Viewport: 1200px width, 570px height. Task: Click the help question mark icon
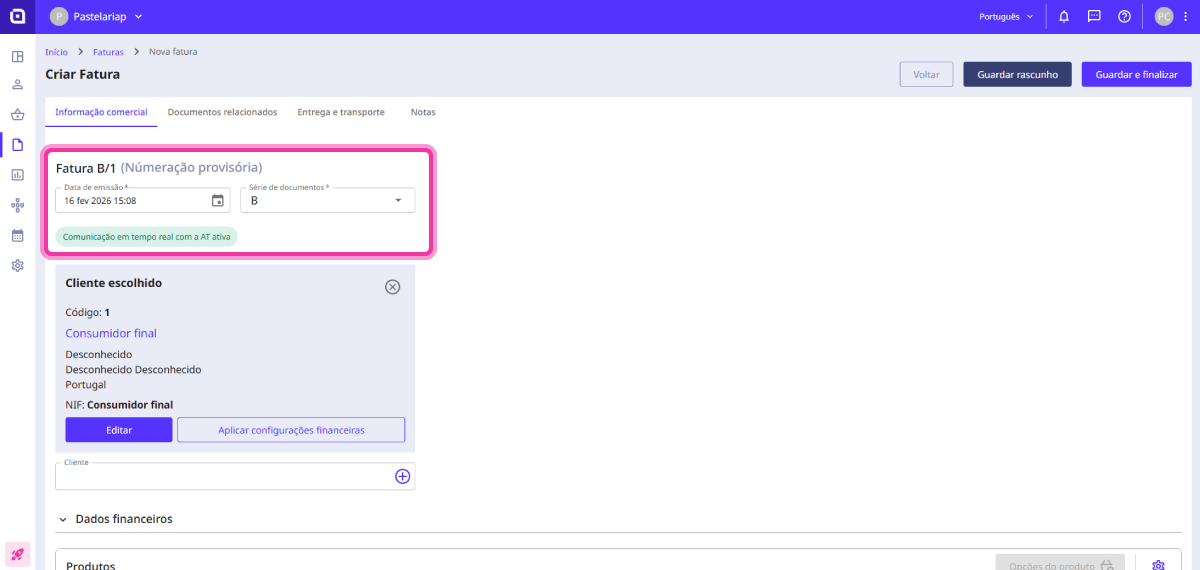[1124, 16]
